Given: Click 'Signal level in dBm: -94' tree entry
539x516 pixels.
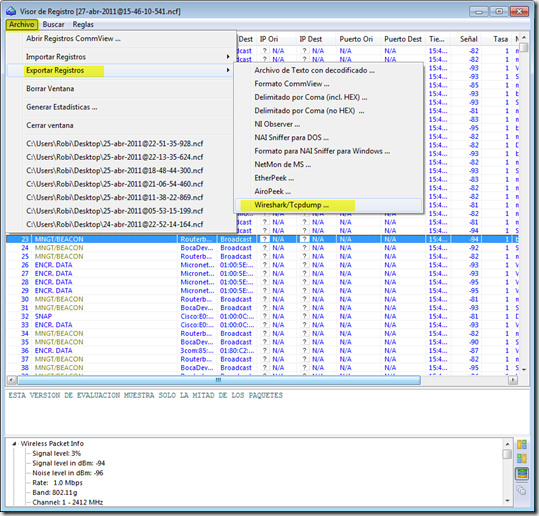Looking at the screenshot, I should [68, 463].
